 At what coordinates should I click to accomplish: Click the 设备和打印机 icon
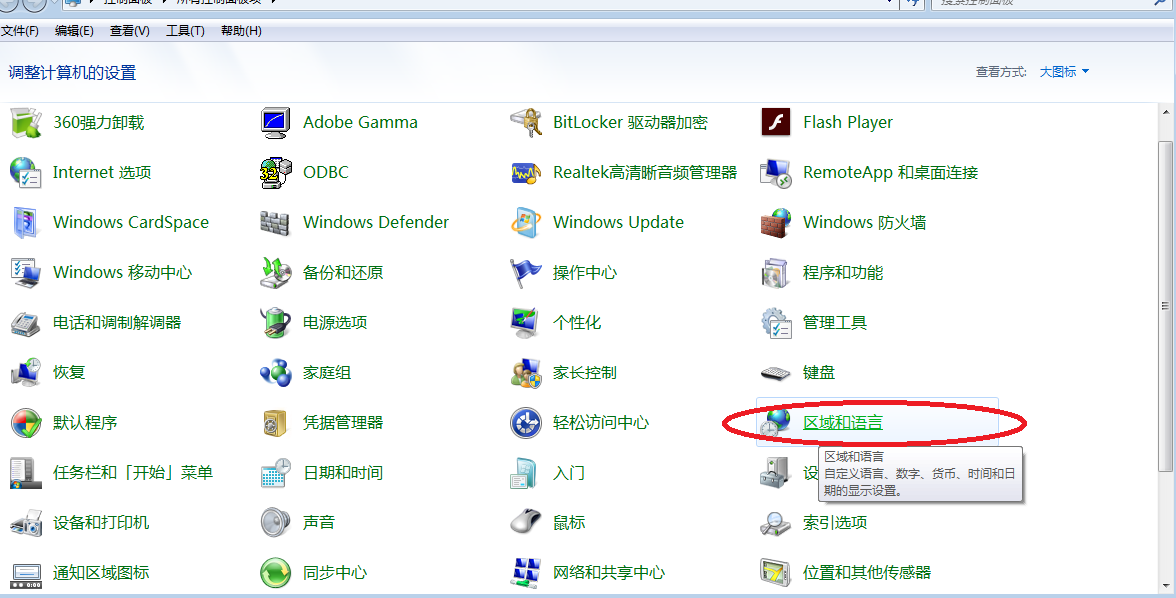[x=26, y=523]
